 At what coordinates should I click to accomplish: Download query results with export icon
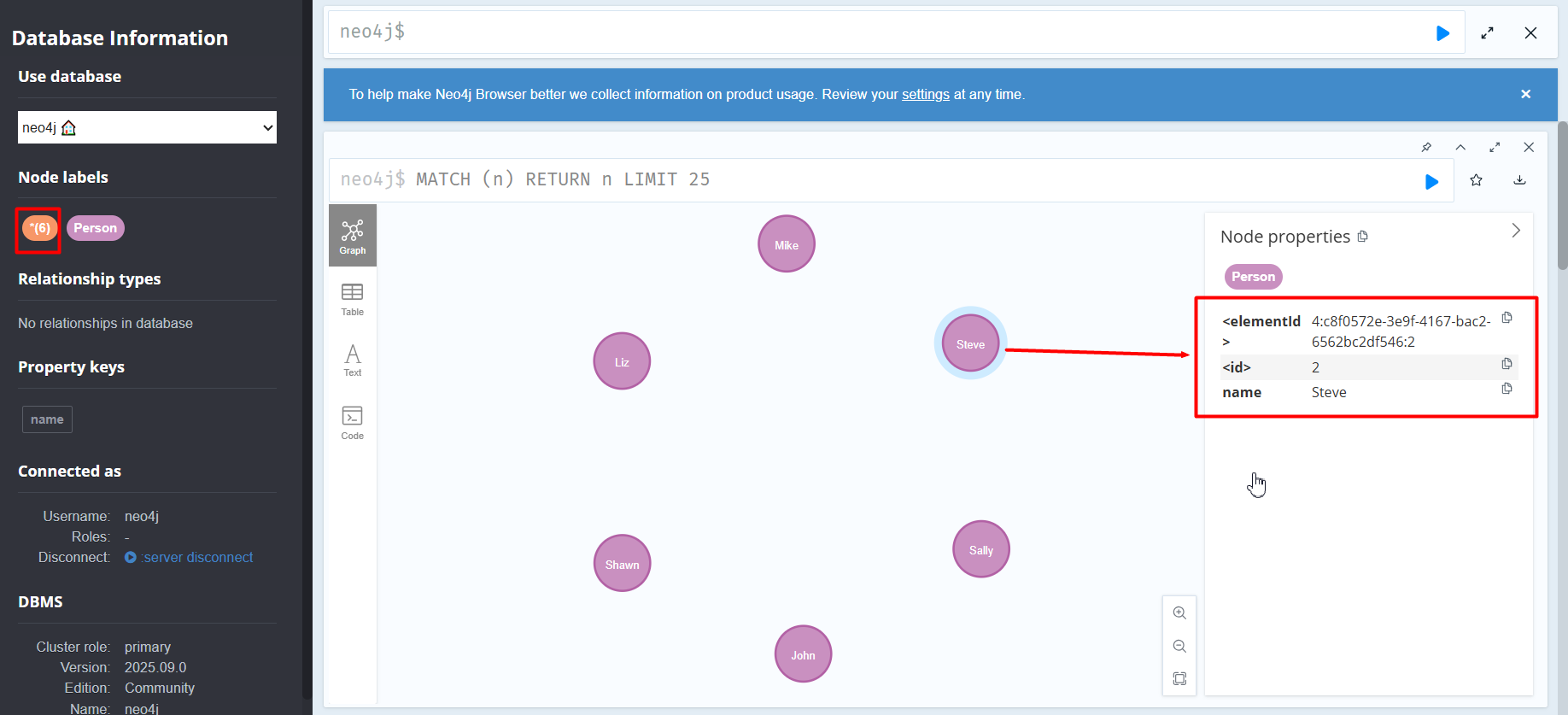click(x=1519, y=180)
